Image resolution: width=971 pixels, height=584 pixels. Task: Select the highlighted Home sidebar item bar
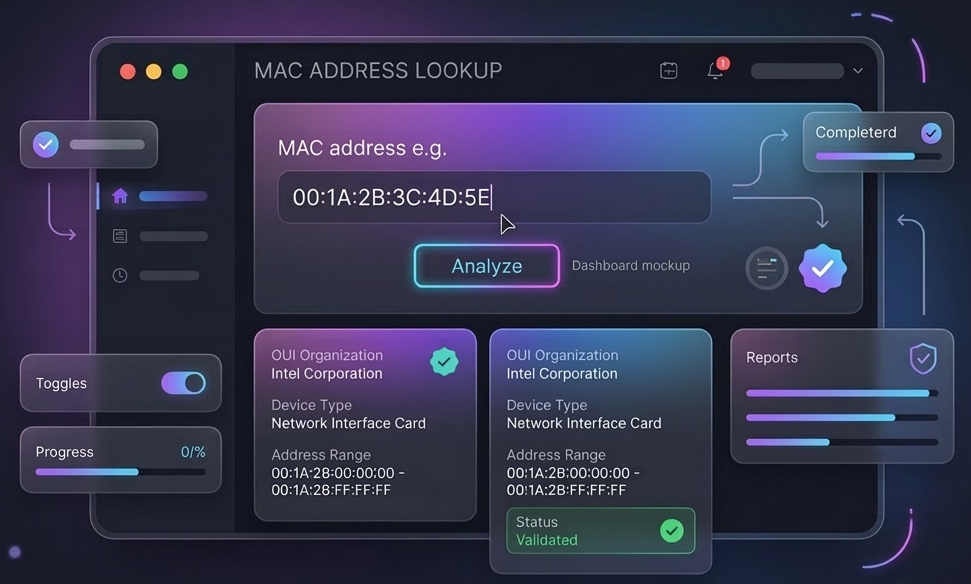173,196
